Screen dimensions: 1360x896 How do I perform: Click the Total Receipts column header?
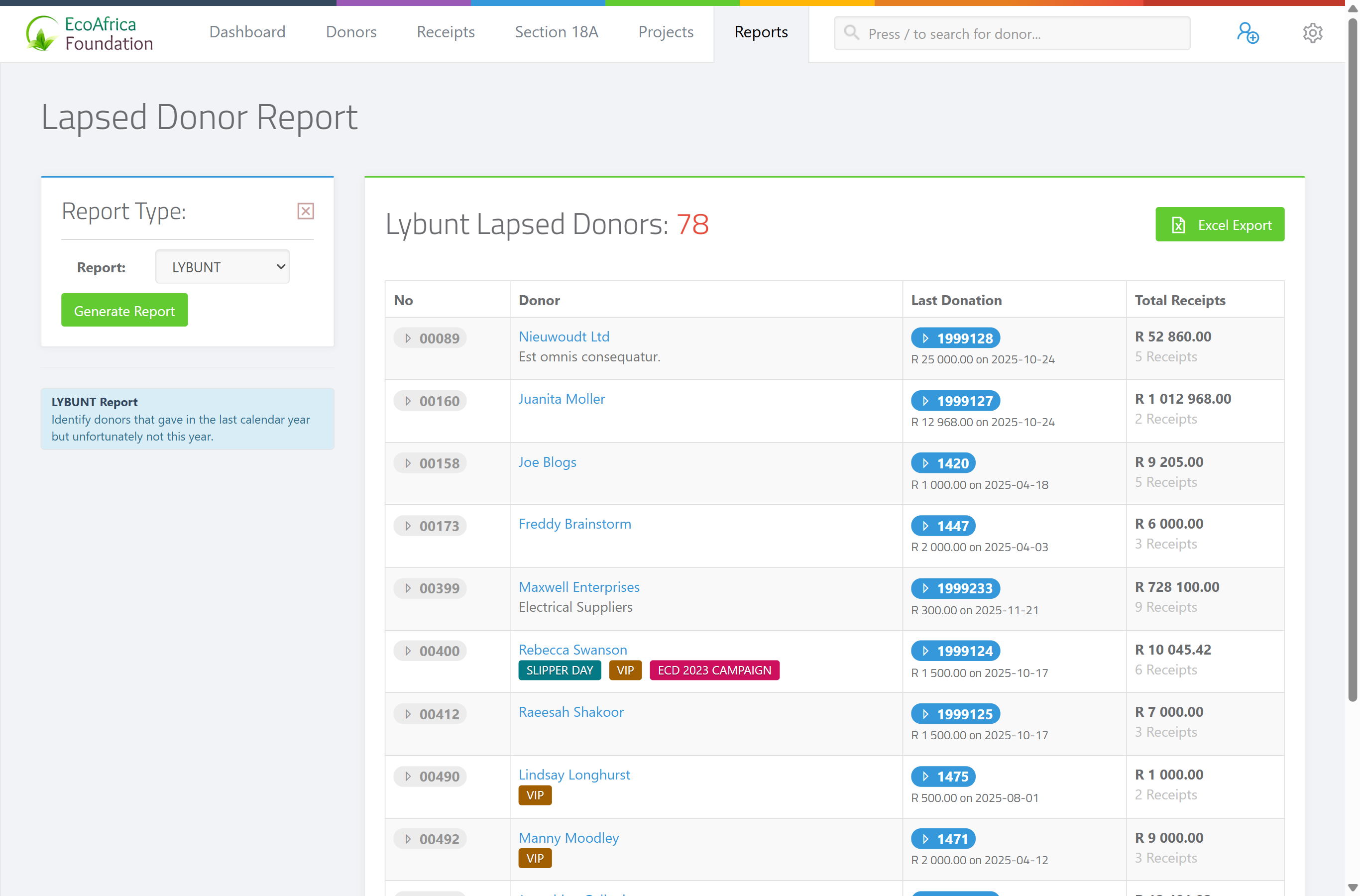pos(1180,300)
